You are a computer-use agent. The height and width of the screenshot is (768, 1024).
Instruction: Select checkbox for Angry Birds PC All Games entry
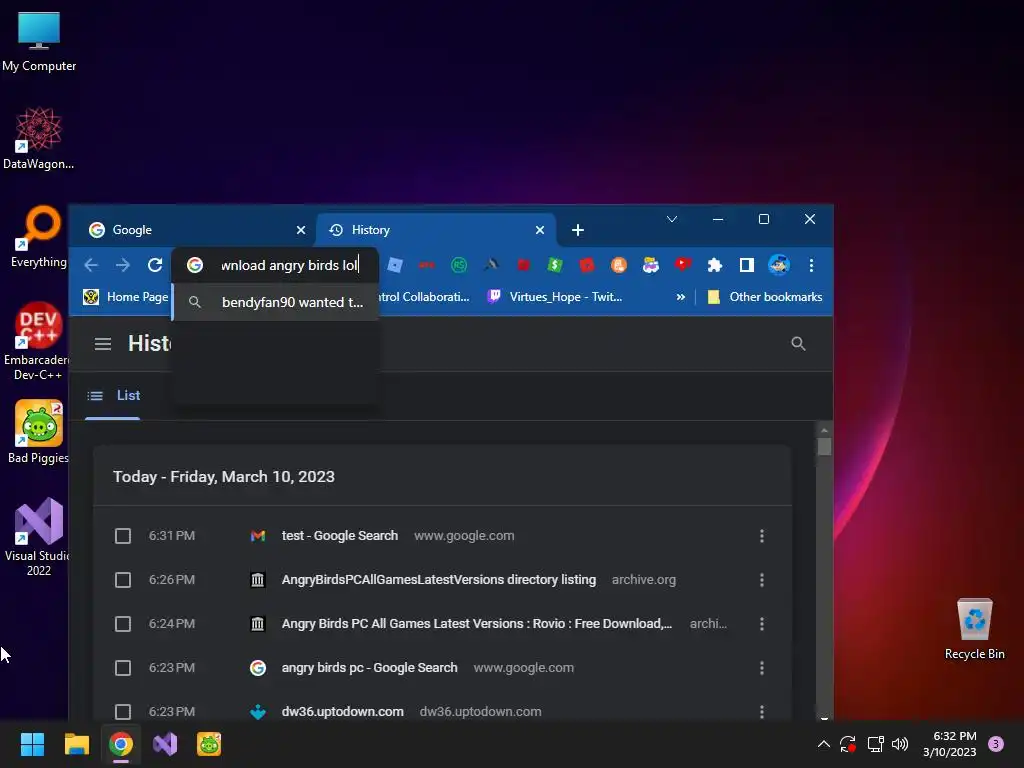(123, 624)
